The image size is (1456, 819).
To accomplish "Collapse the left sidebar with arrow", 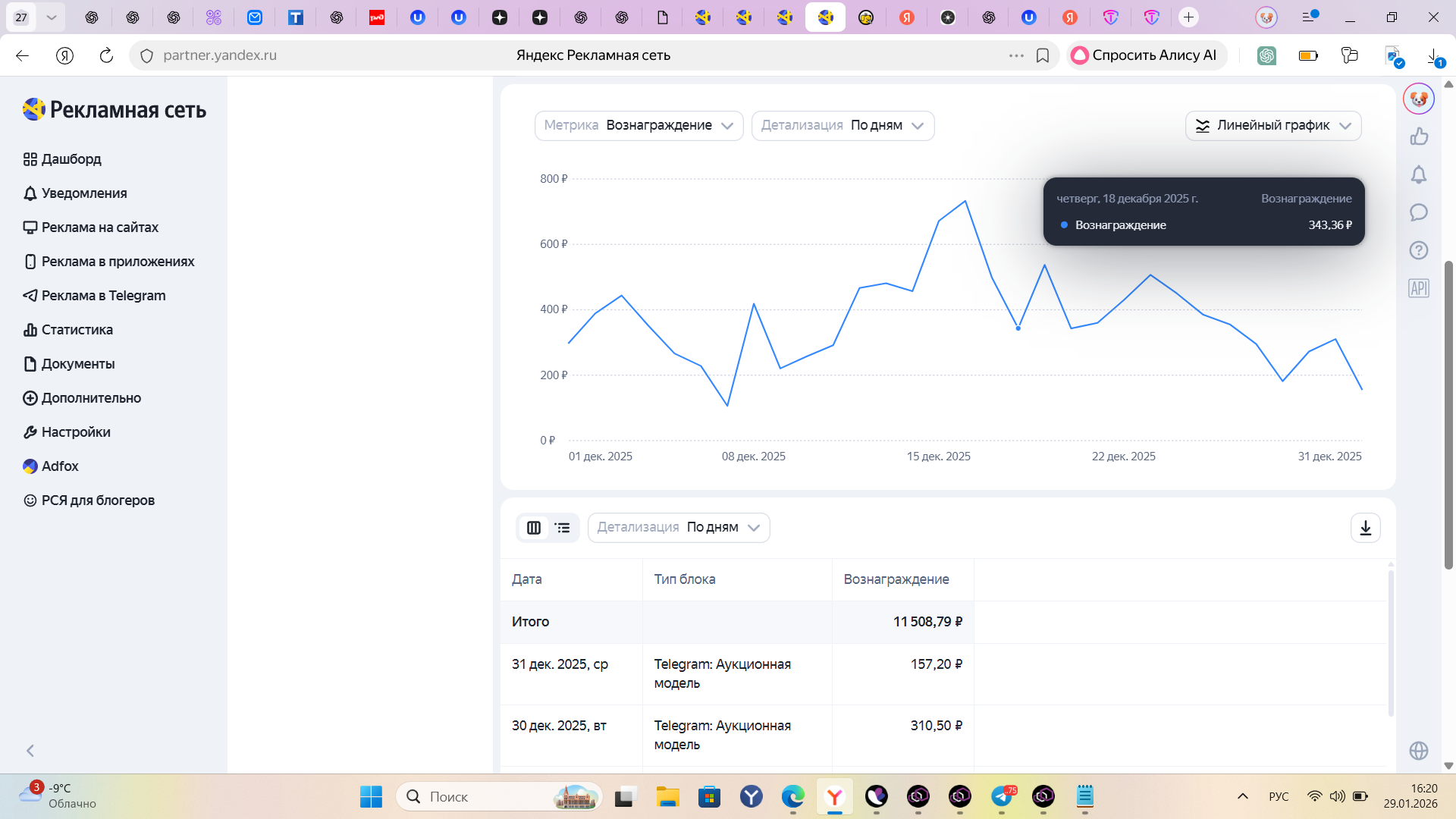I will coord(30,751).
